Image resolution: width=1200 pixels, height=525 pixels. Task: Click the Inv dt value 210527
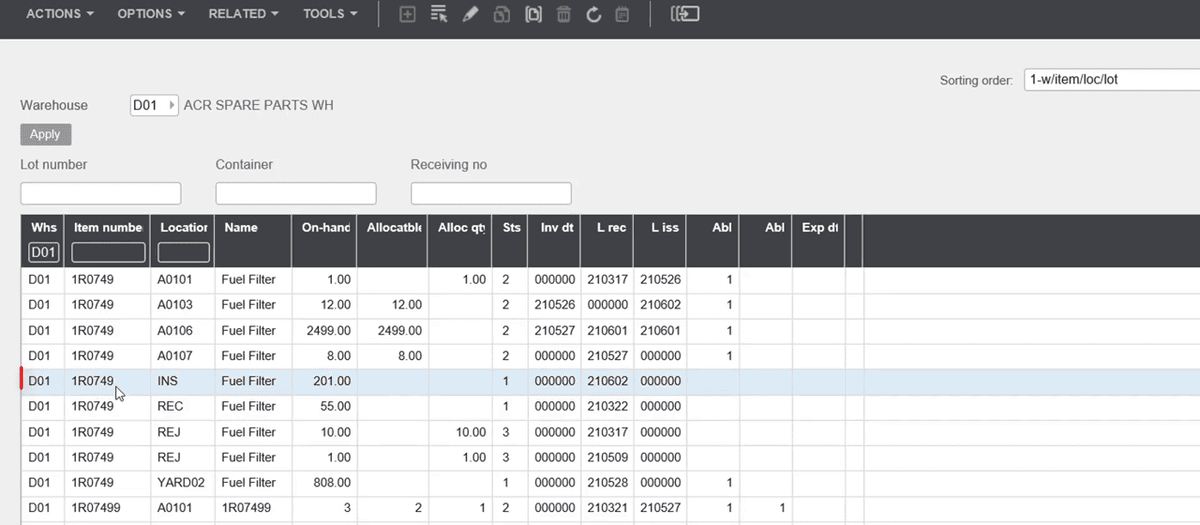(x=555, y=330)
